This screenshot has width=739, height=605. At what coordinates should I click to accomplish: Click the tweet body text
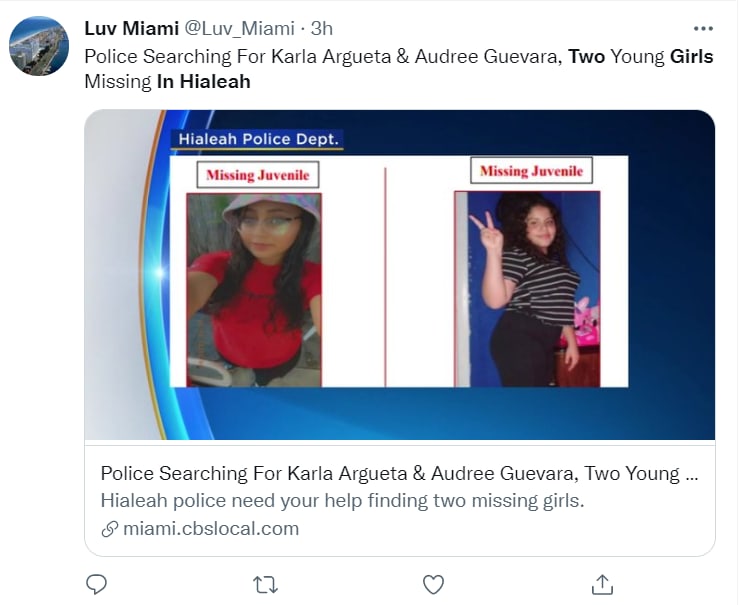pyautogui.click(x=399, y=69)
